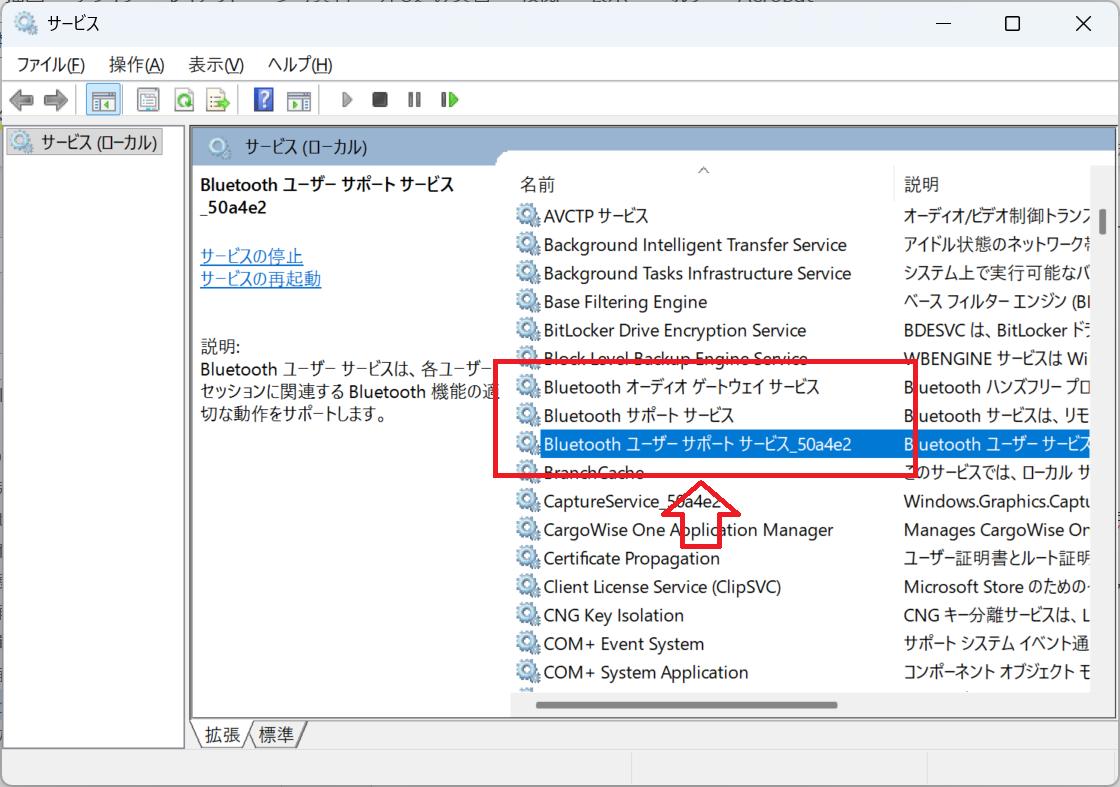Click the extended view toolbar icon
Viewport: 1120px width, 787px height.
coord(300,99)
